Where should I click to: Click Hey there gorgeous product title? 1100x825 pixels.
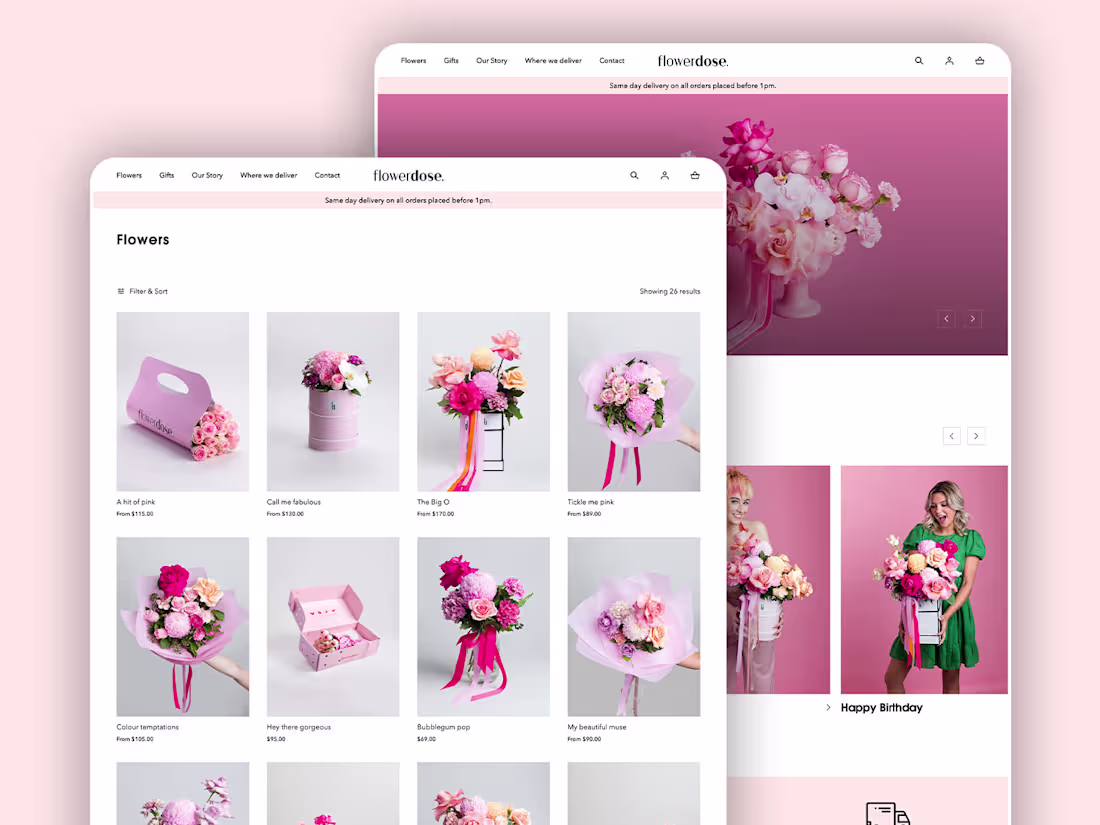(298, 727)
